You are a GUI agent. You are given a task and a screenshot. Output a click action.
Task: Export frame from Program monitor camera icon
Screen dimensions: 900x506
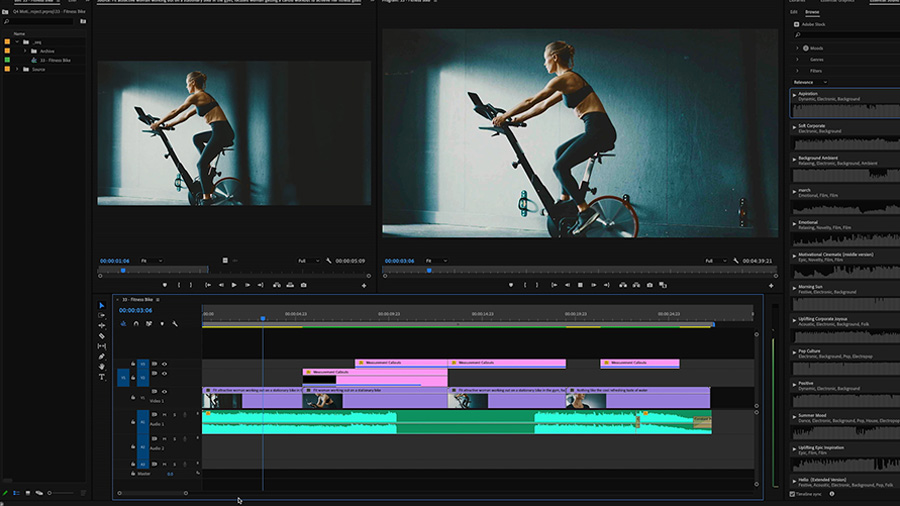point(650,285)
